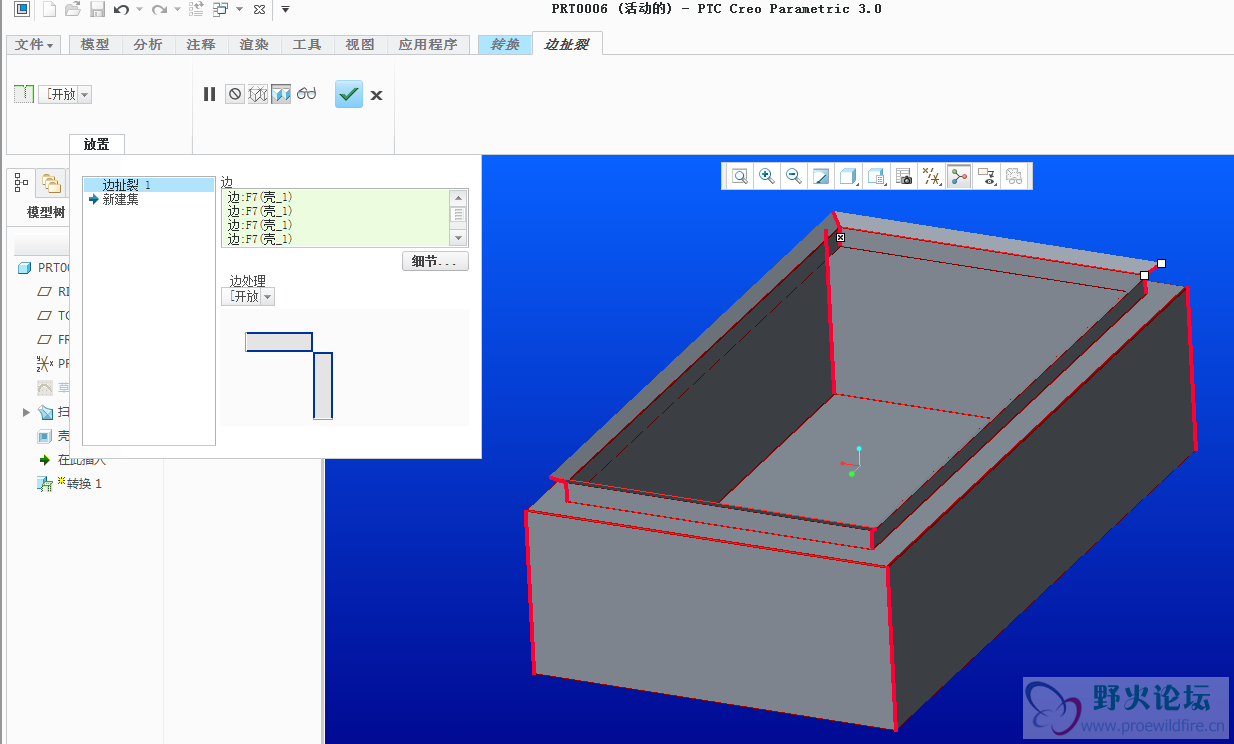Image resolution: width=1234 pixels, height=744 pixels.
Task: Open the model tree tab icon
Action: click(21, 183)
